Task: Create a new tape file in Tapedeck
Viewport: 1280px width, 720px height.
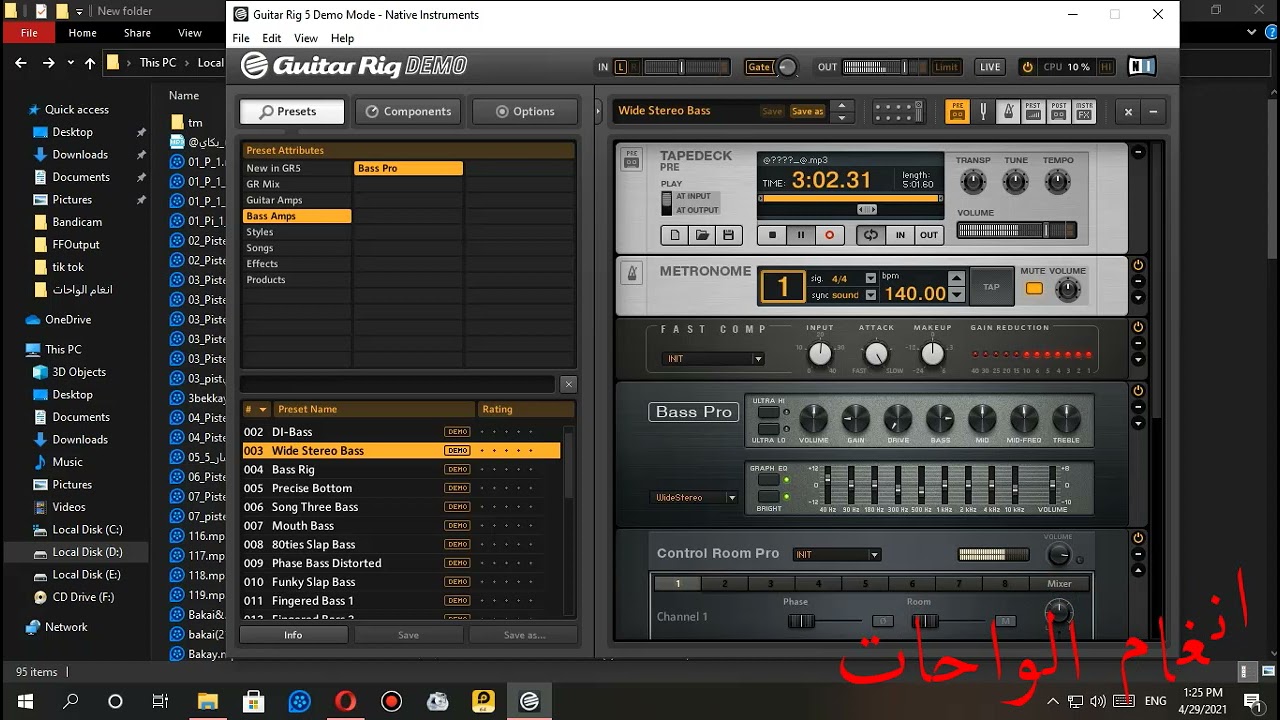Action: coord(675,235)
